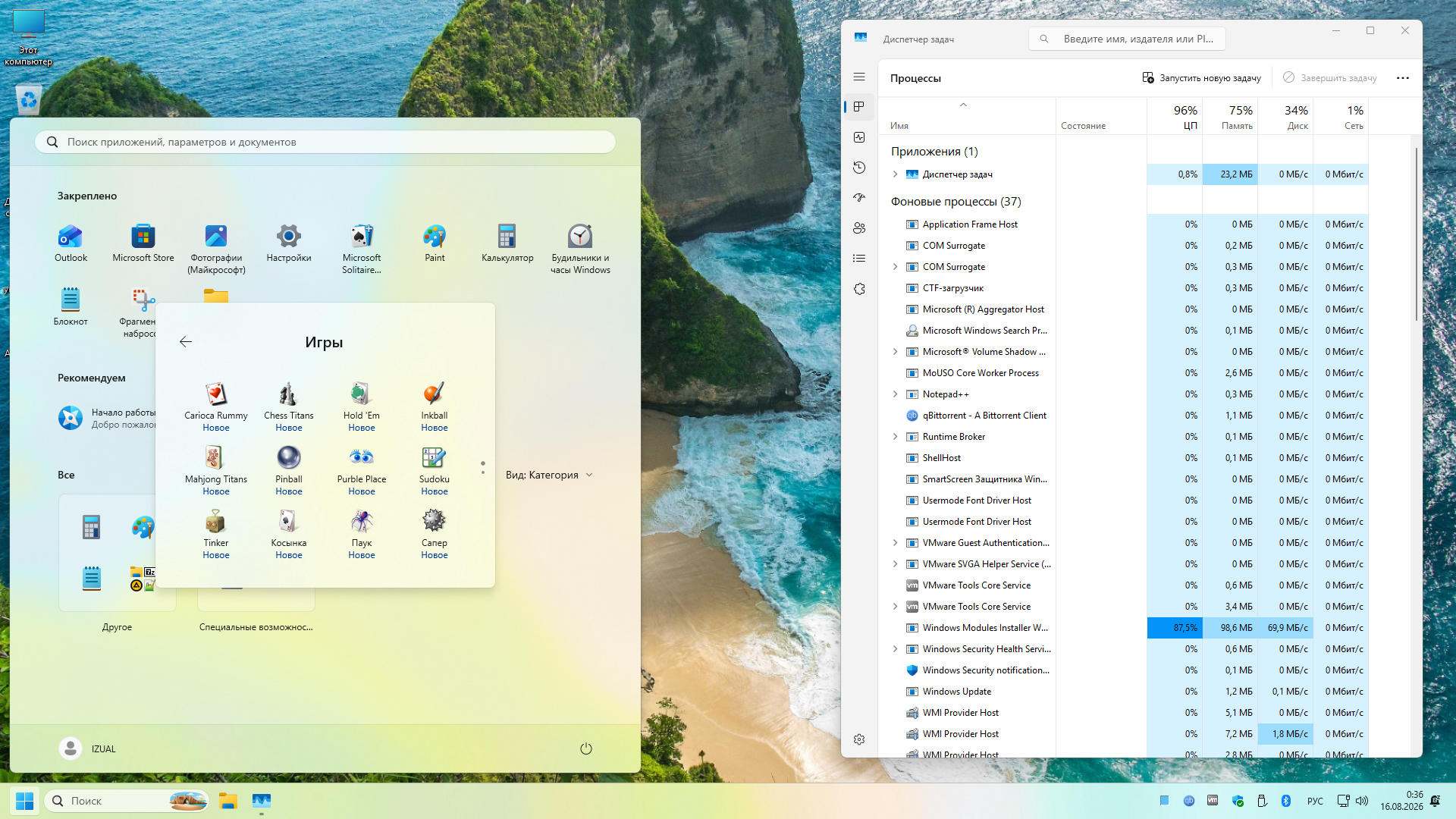Expand Windows Security Health Service row
Screen dimensions: 1456x819
(896, 649)
